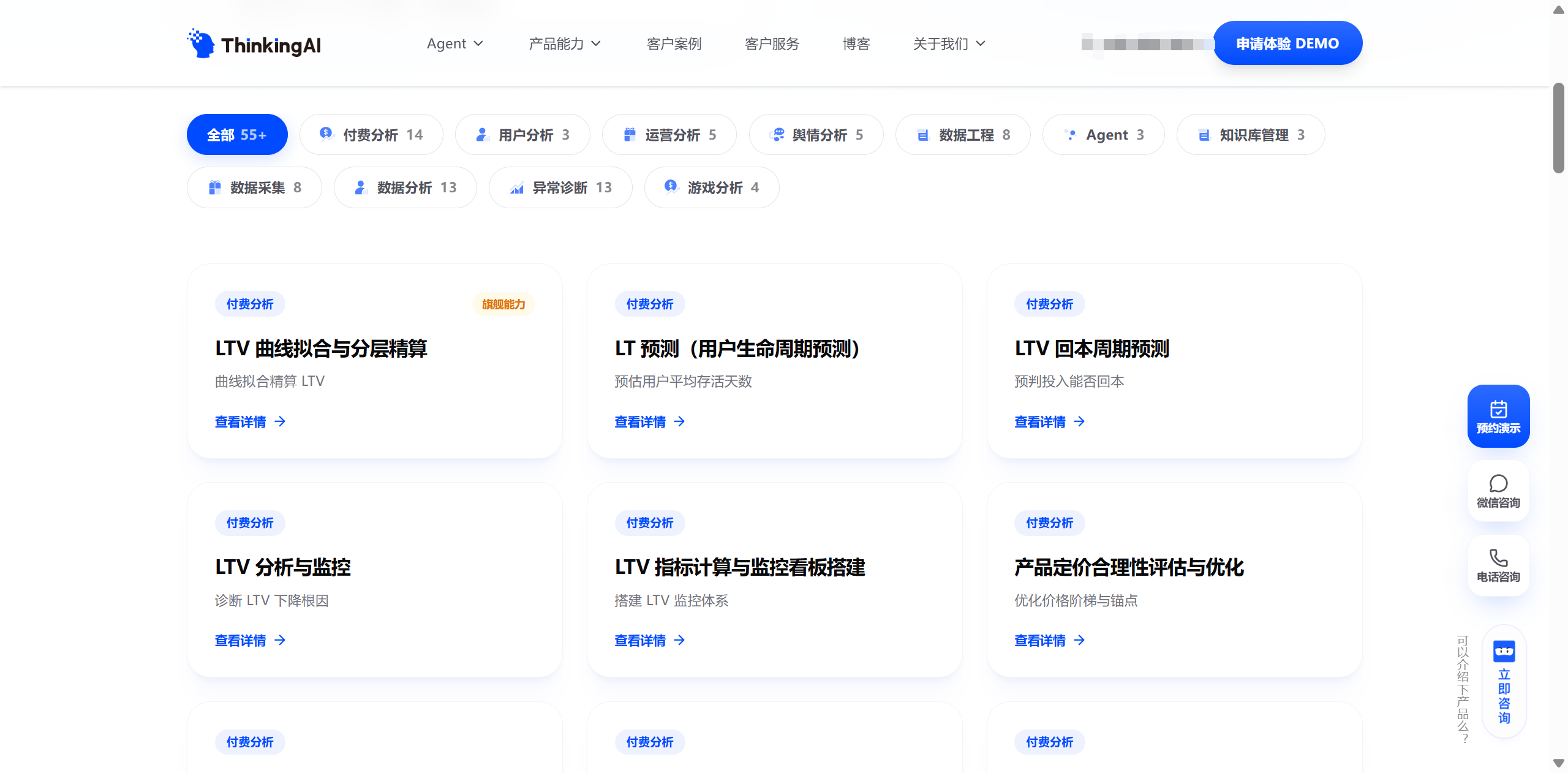
Task: Select the 全部 55+ filter tab
Action: click(x=237, y=135)
